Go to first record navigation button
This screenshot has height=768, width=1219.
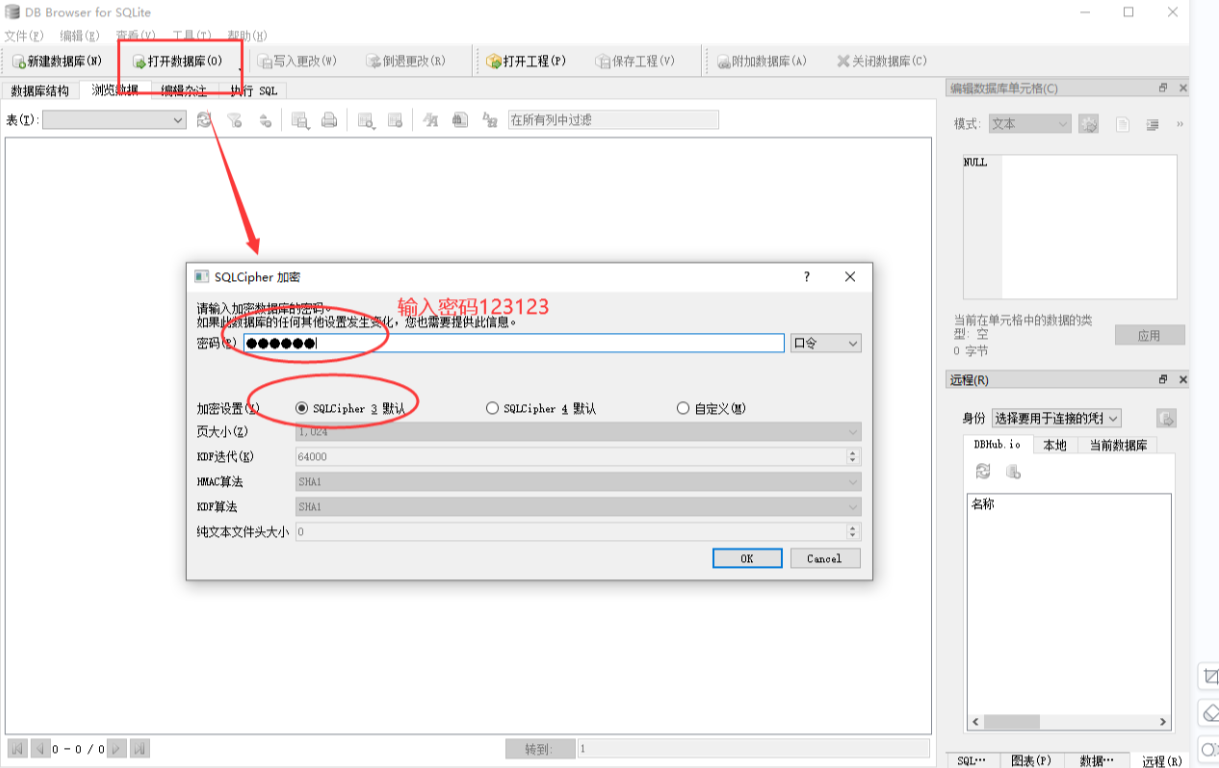[x=17, y=748]
